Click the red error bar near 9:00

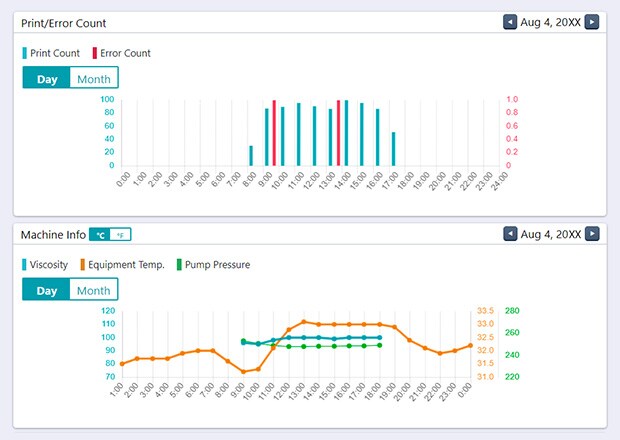point(274,133)
